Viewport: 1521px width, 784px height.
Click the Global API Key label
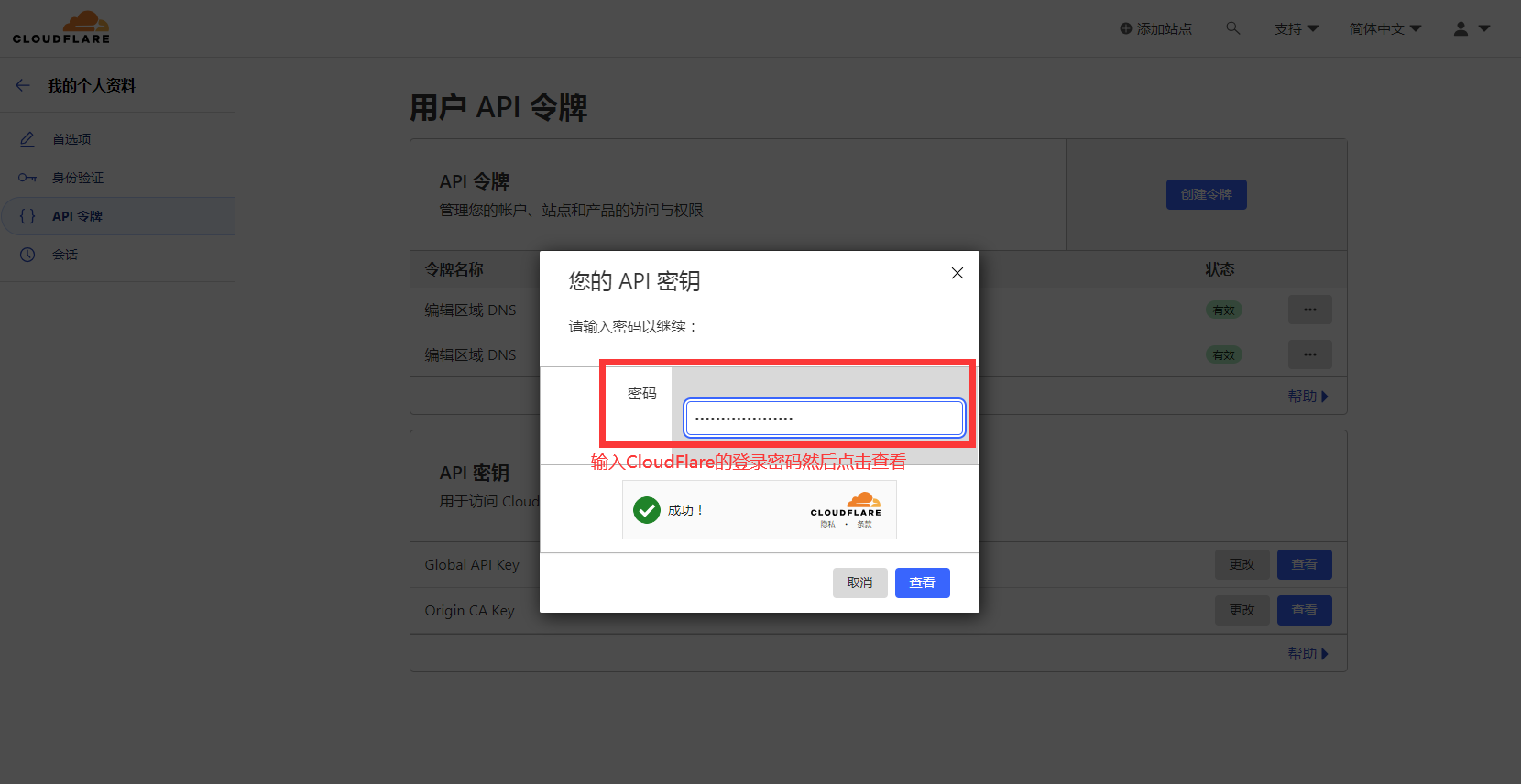coord(472,565)
